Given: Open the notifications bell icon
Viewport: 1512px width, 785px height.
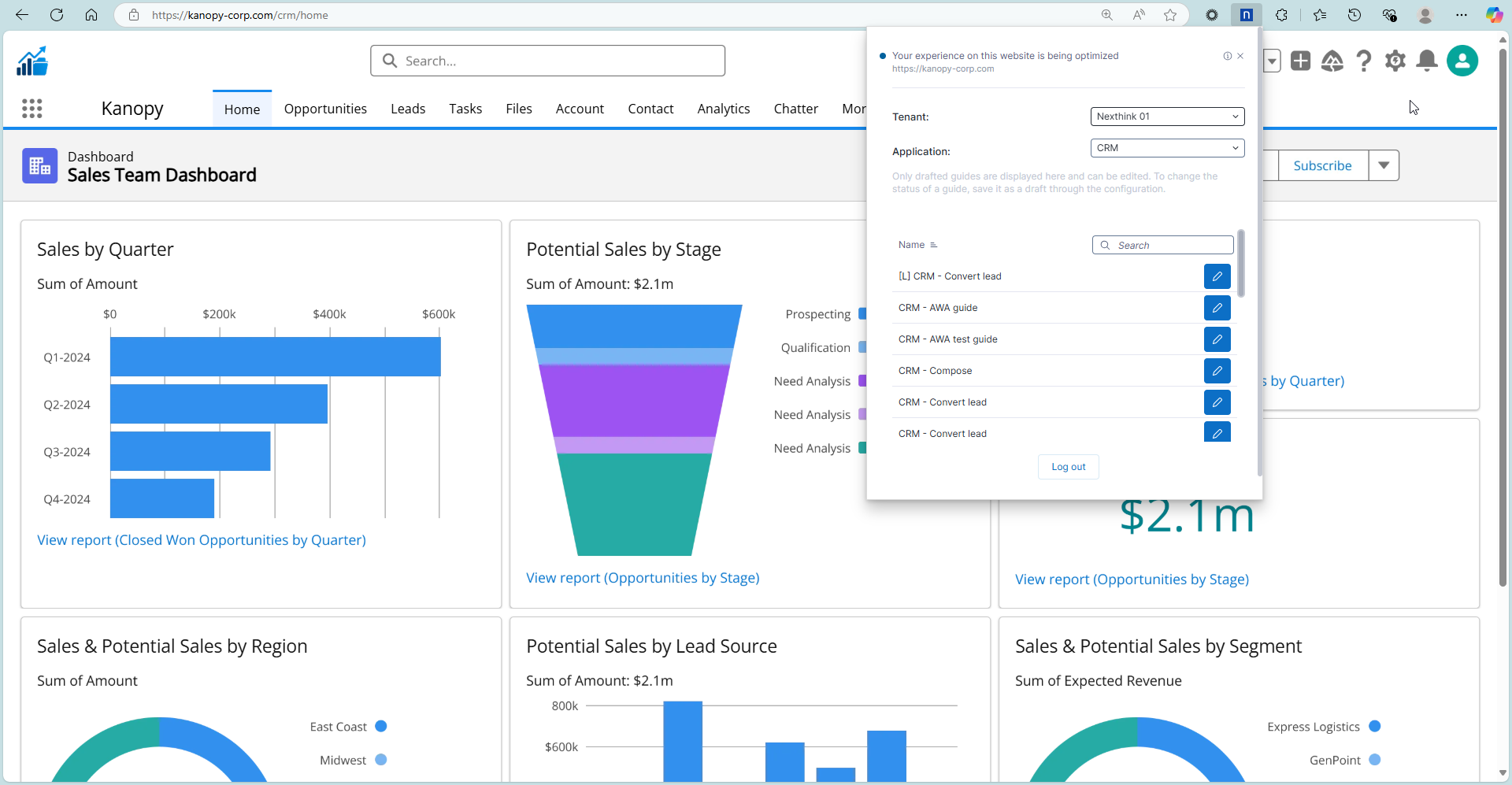Looking at the screenshot, I should coord(1427,61).
